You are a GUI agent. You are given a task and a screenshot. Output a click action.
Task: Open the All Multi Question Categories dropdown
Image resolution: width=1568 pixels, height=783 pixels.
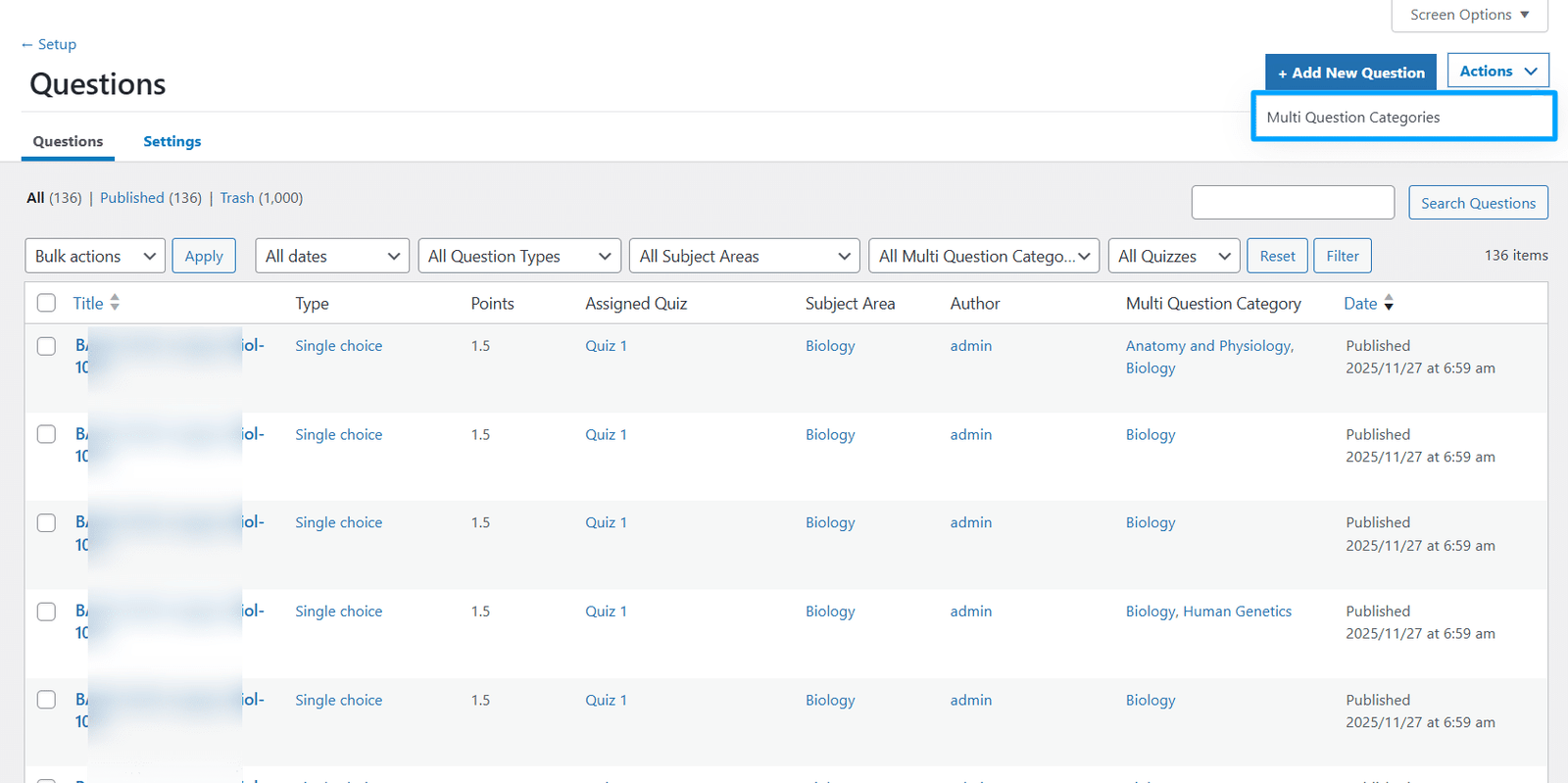coord(984,256)
